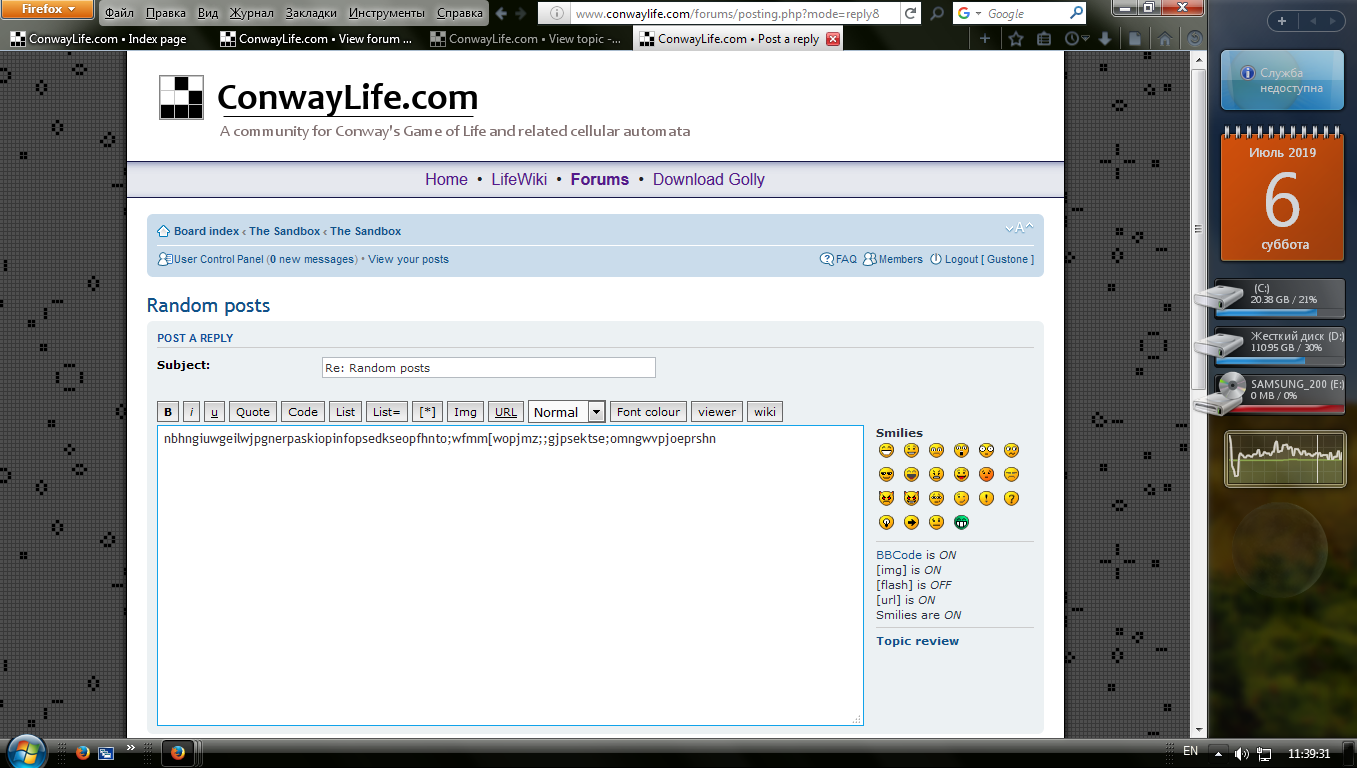Screen dimensions: 1357x768
Task: Insert the sunglasses cool smiley
Action: tap(886, 474)
